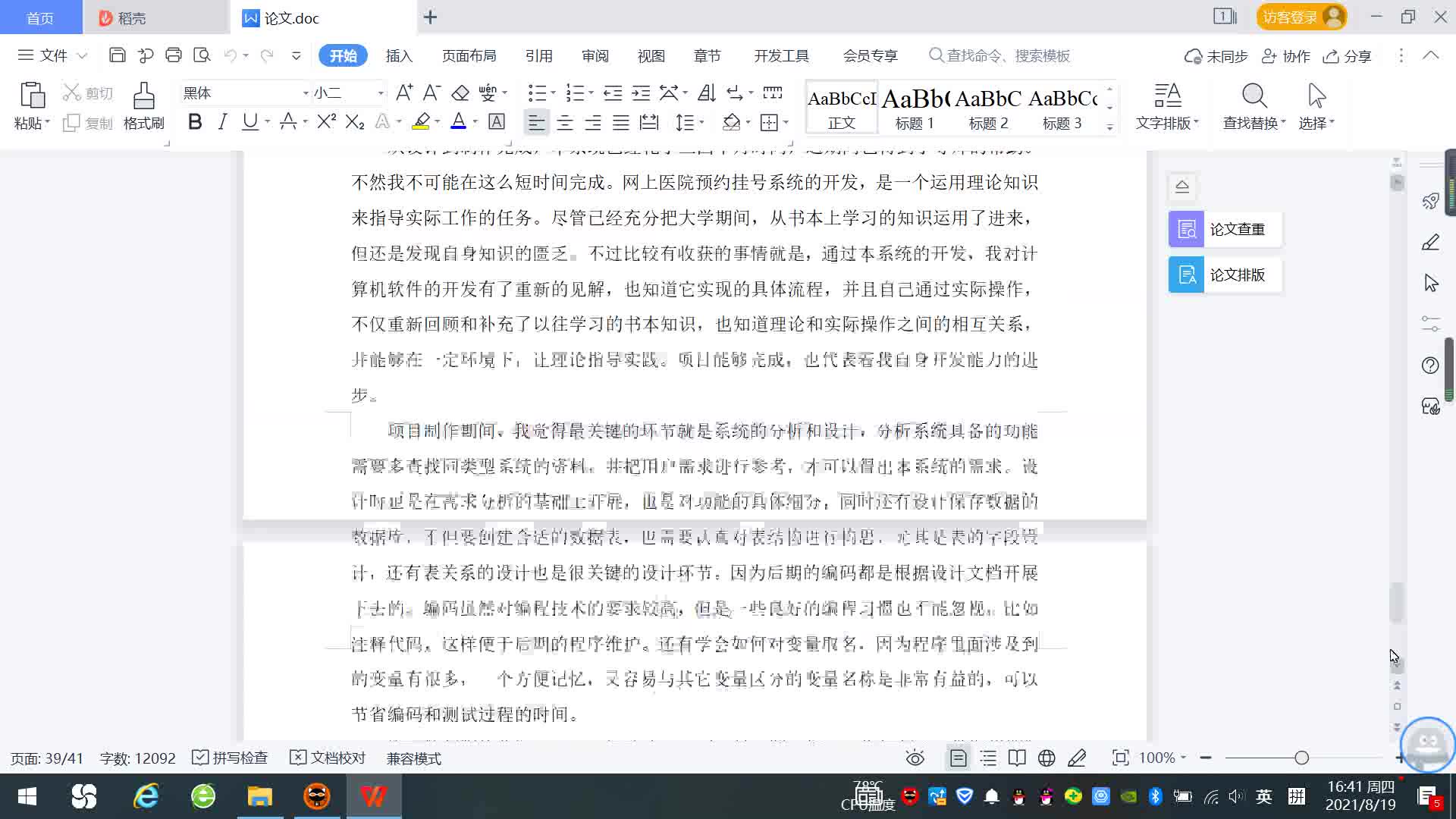The image size is (1456, 819).
Task: Expand the 100% zoom level dropdown
Action: [x=1183, y=758]
